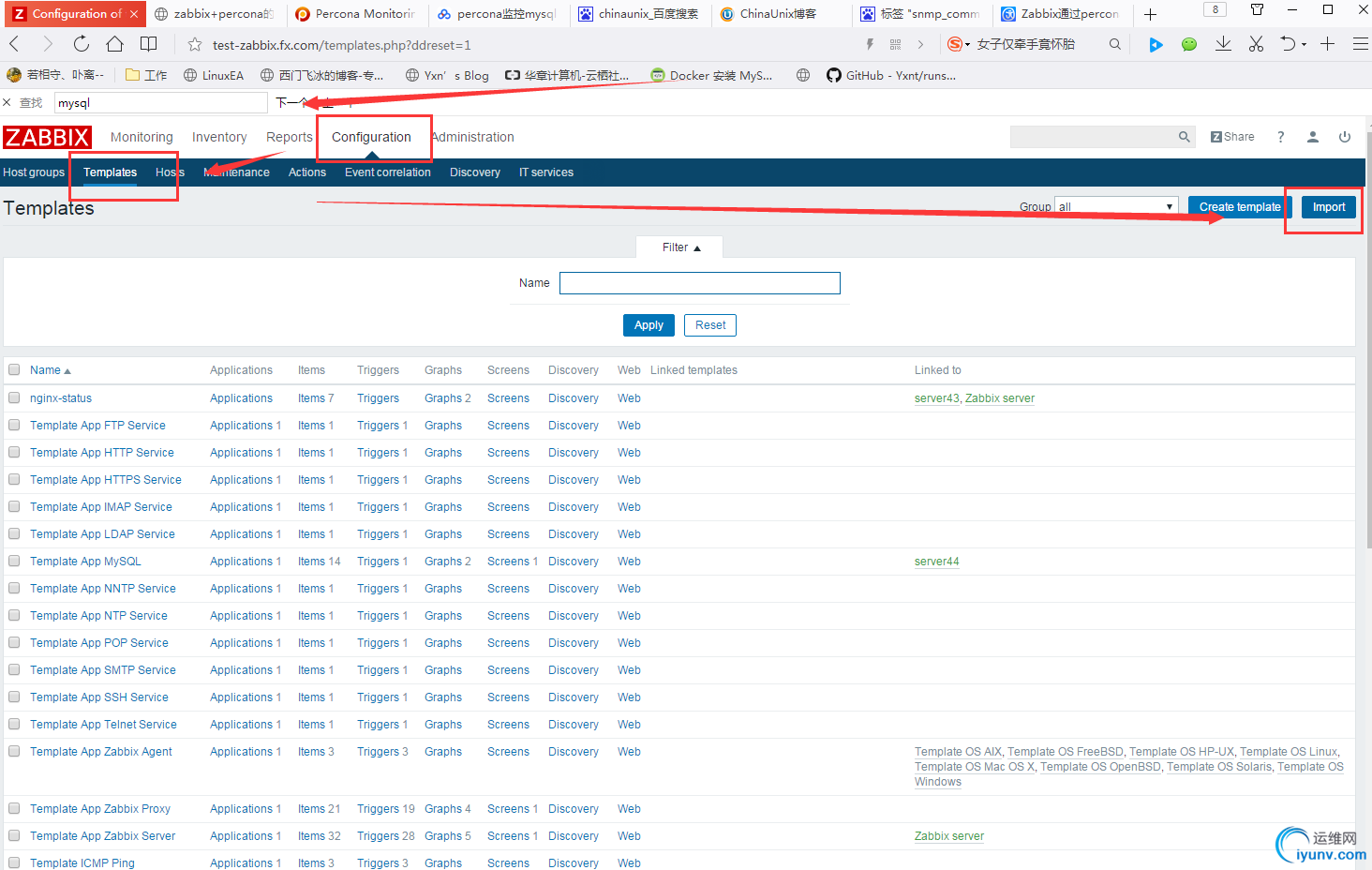Click the Zabbix global search field
This screenshot has width=1372, height=870.
pos(1093,137)
